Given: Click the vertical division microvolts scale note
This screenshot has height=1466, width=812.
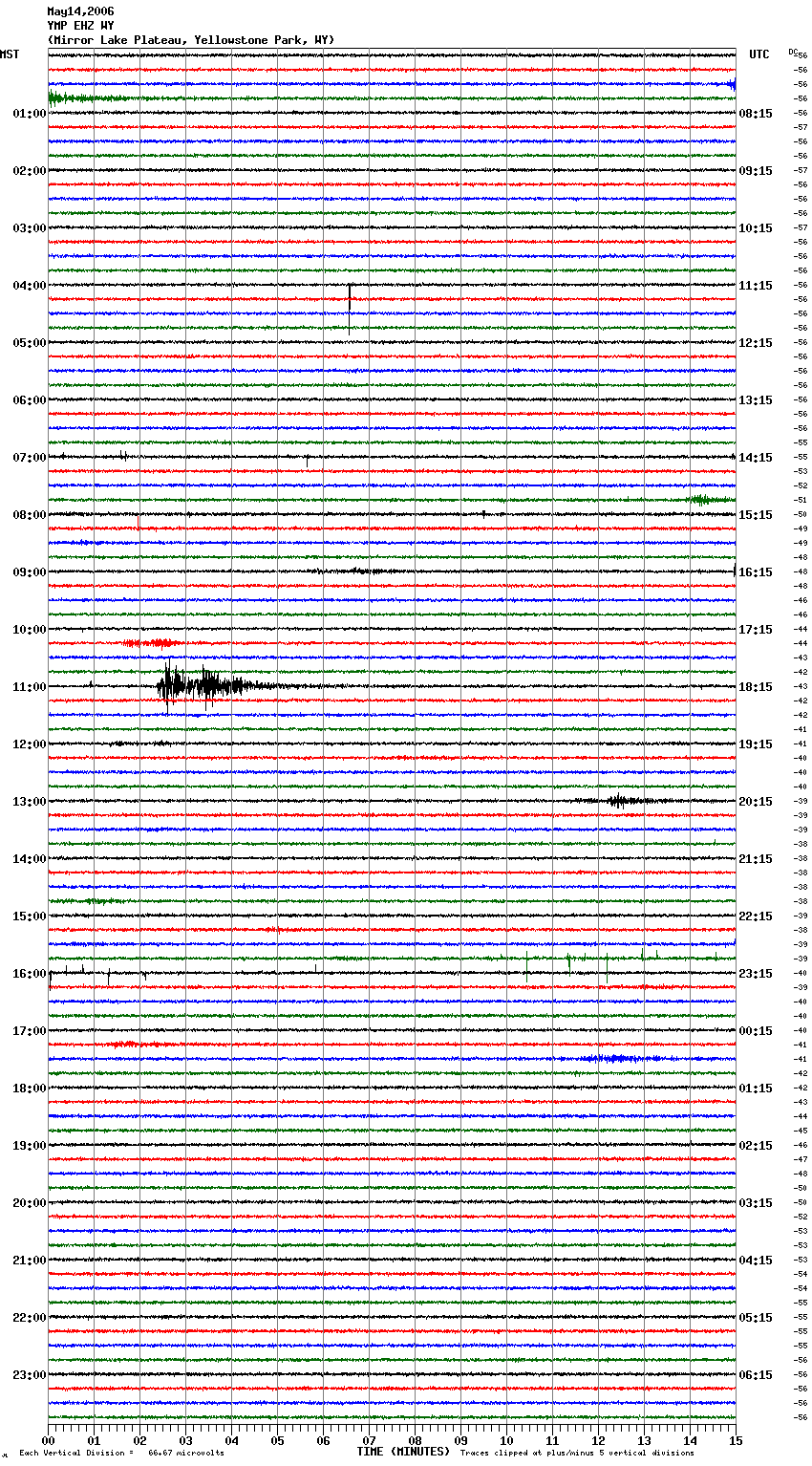Looking at the screenshot, I should tap(121, 1453).
